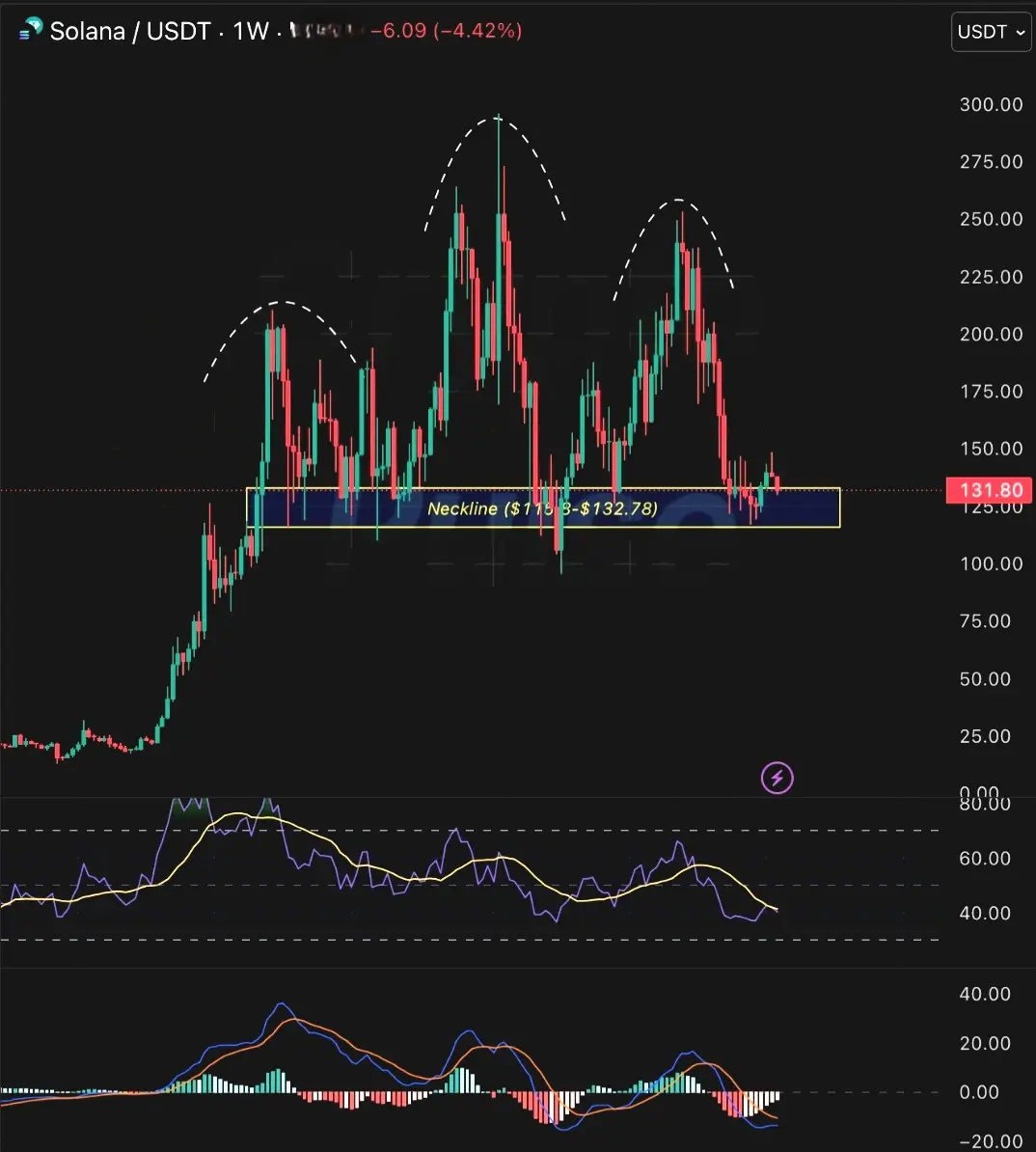Click the 20.00 MACD axis label
Viewport: 1036px width, 1152px height.
coord(985,1043)
